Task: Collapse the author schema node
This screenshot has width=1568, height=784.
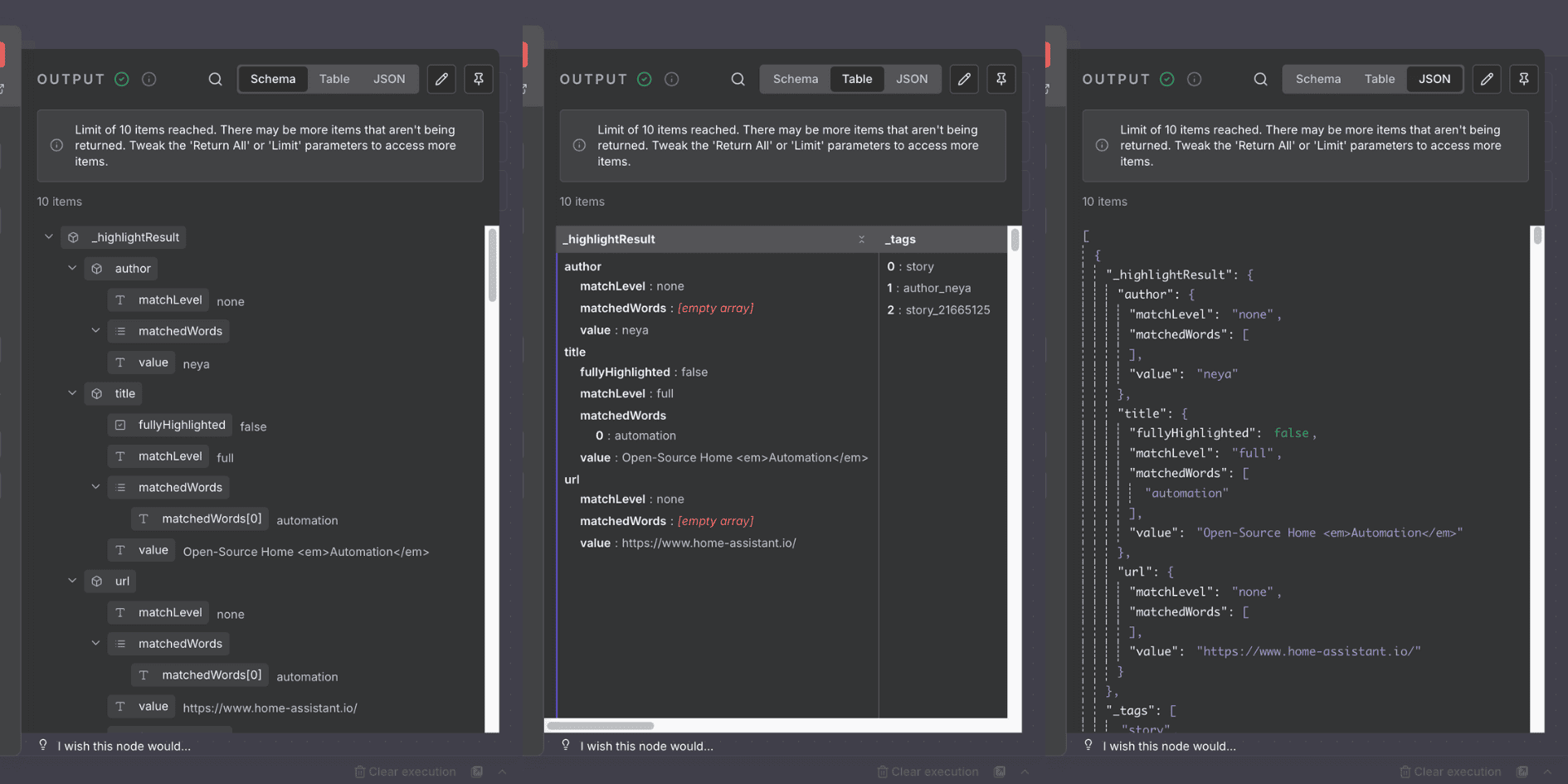Action: tap(72, 268)
